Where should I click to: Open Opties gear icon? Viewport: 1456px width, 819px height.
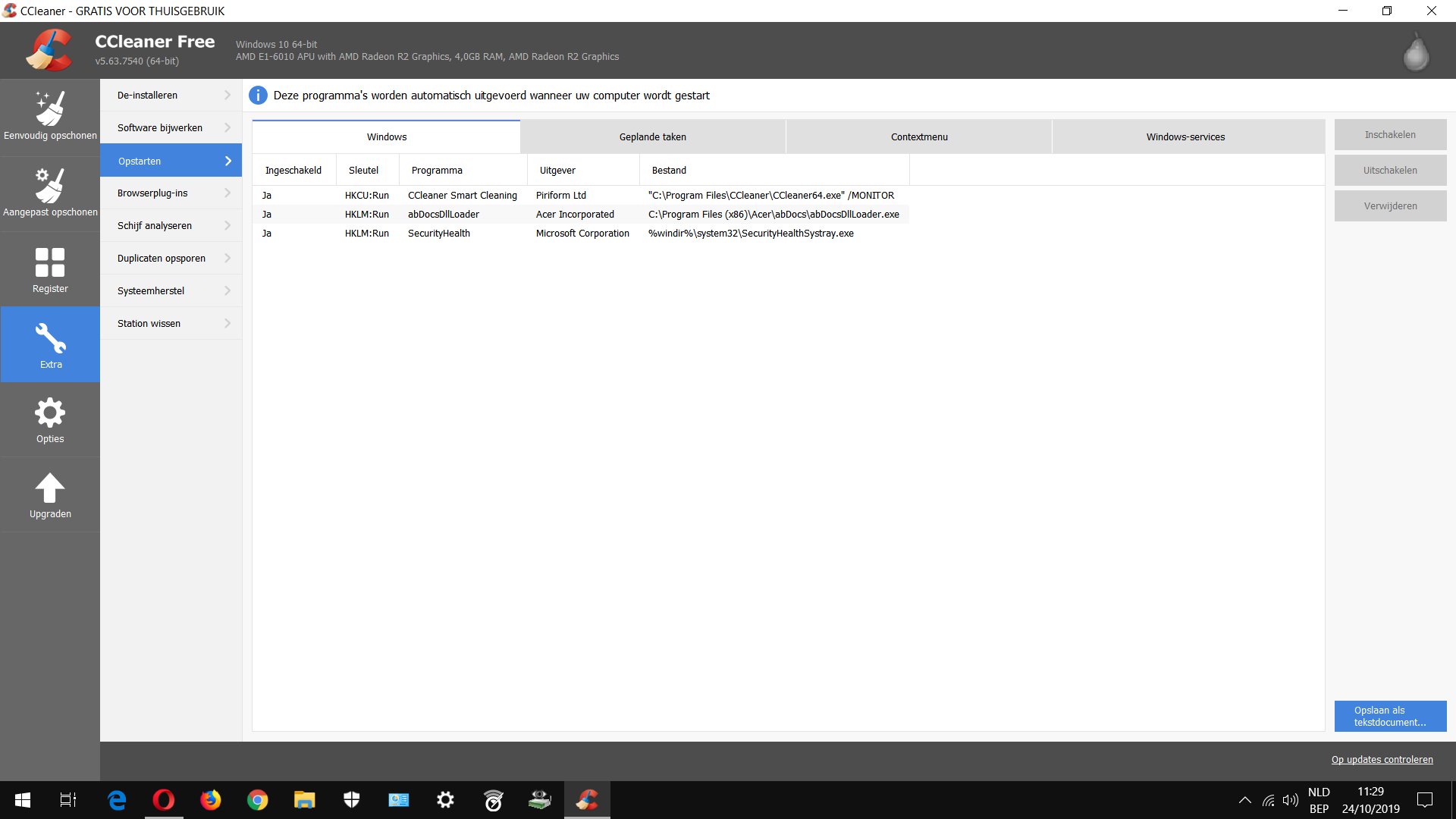pos(50,413)
